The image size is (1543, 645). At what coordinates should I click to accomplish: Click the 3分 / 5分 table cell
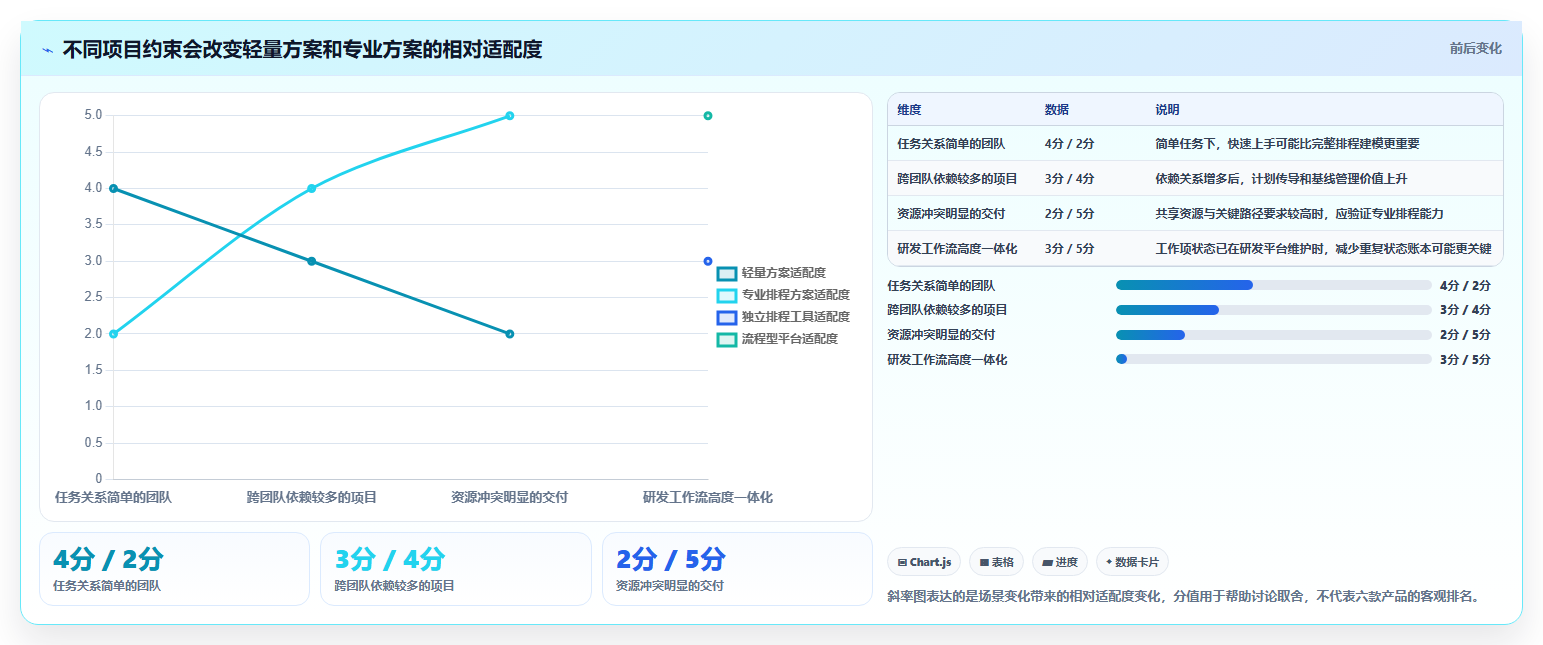pyautogui.click(x=1069, y=249)
